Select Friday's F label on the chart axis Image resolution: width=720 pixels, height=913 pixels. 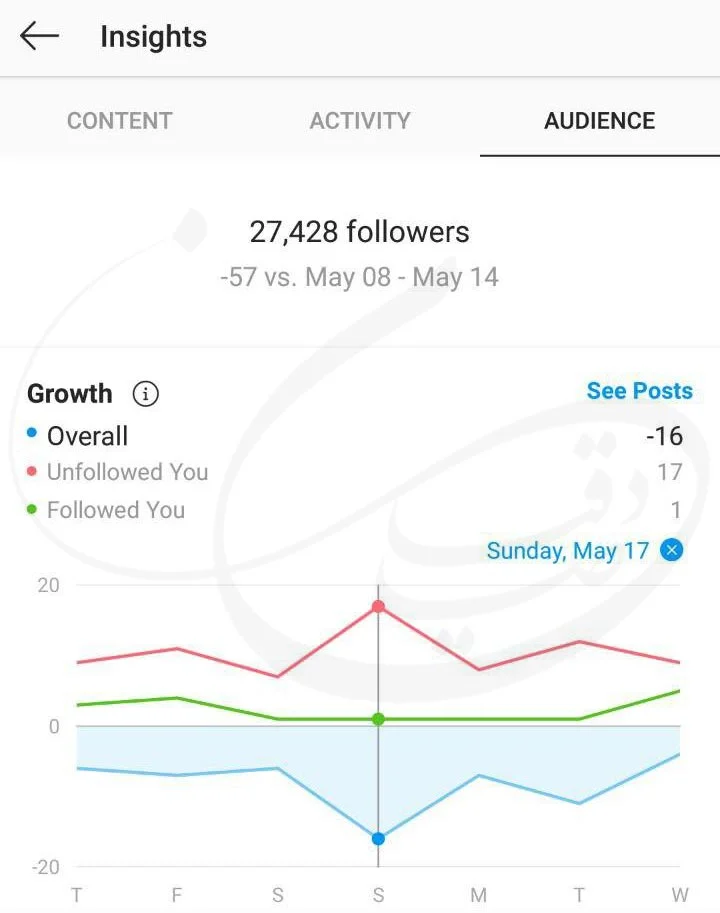[x=177, y=894]
